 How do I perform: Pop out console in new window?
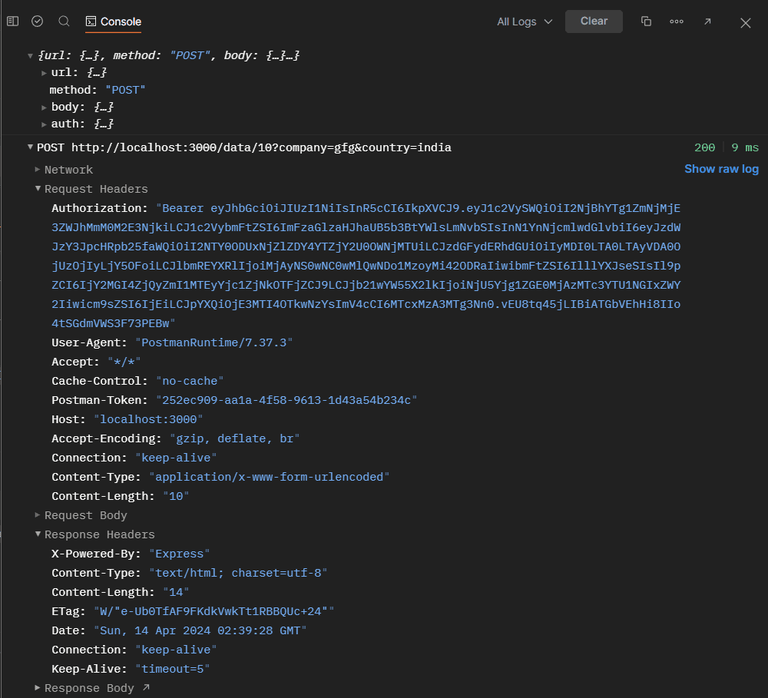point(708,21)
